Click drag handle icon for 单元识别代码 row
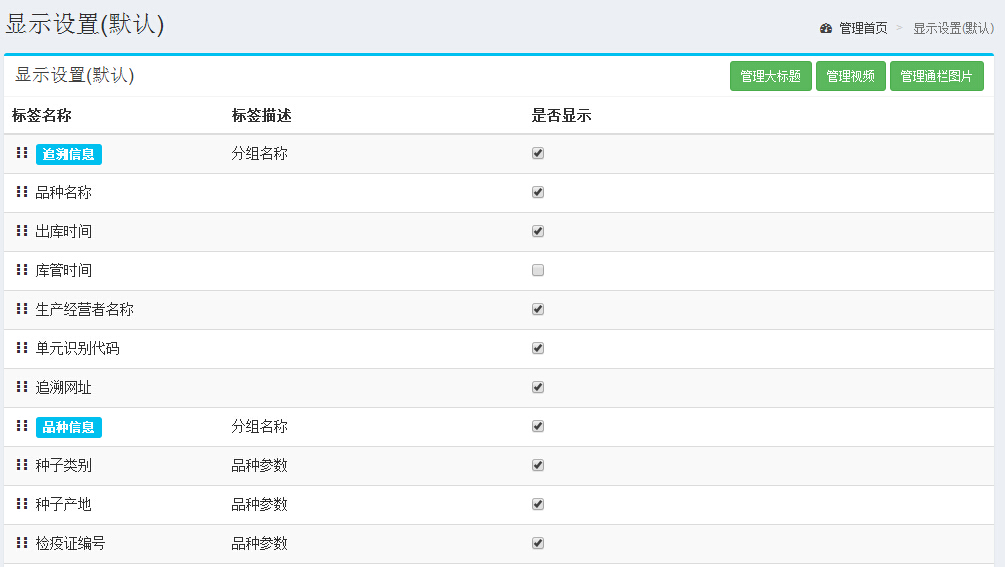 pos(22,348)
